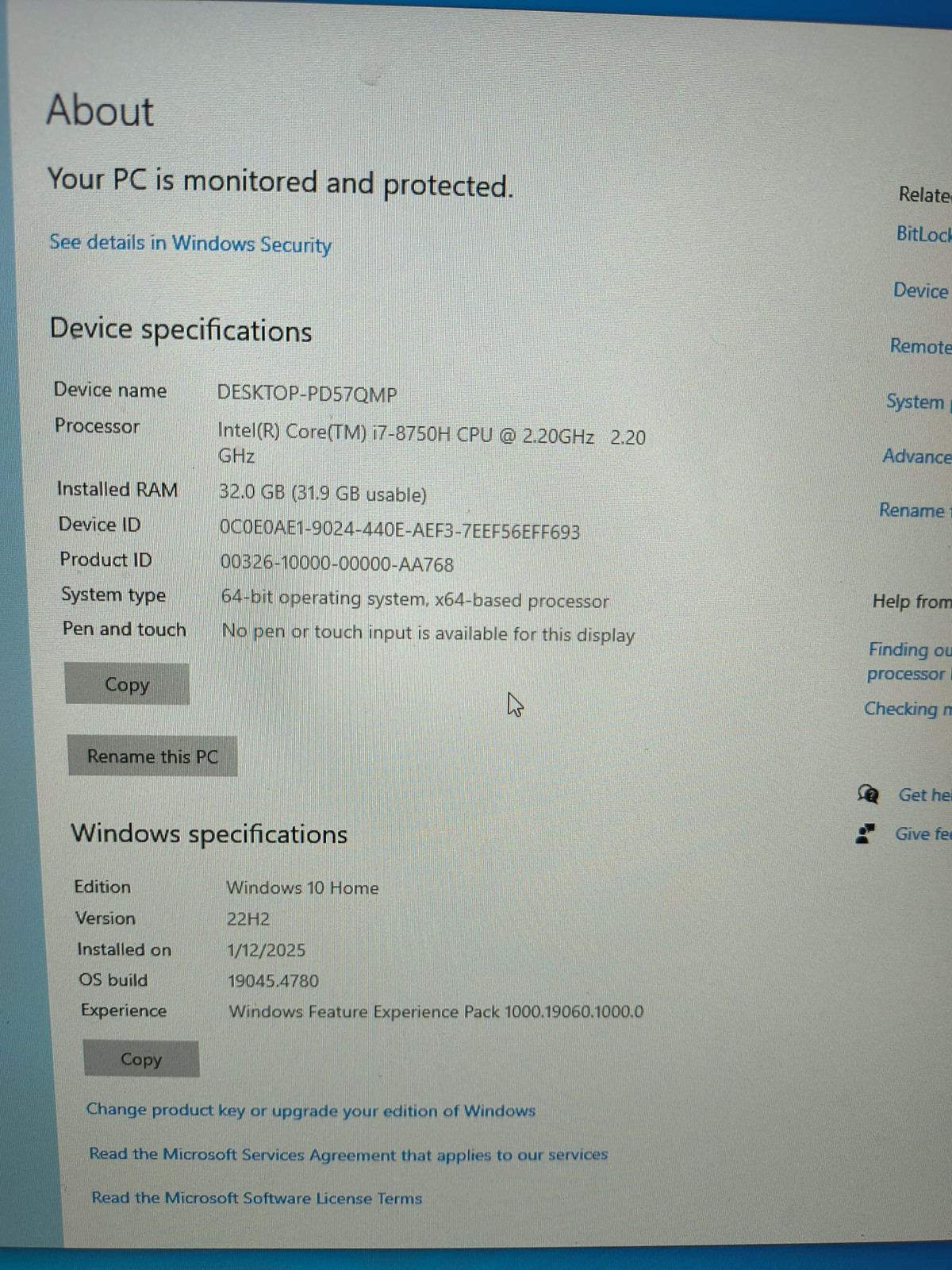Open Microsoft Software License Terms link
952x1270 pixels.
[x=257, y=1198]
